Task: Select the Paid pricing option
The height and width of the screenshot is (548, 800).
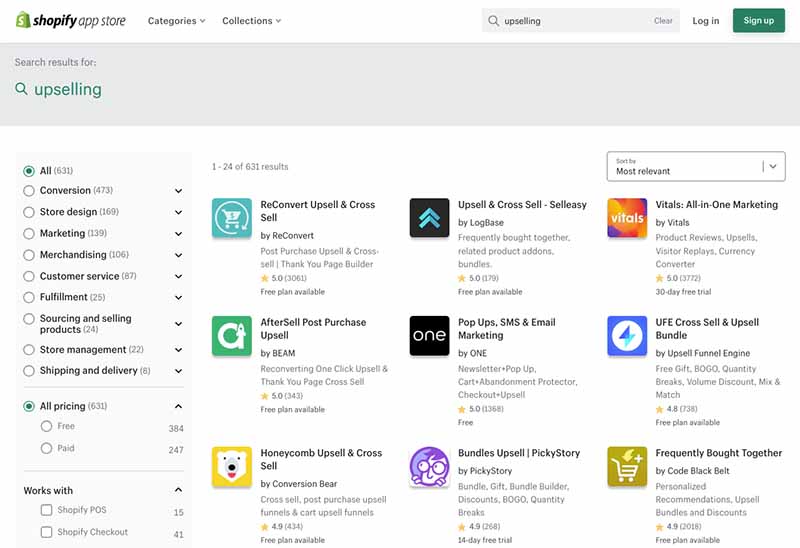Action: pyautogui.click(x=46, y=448)
